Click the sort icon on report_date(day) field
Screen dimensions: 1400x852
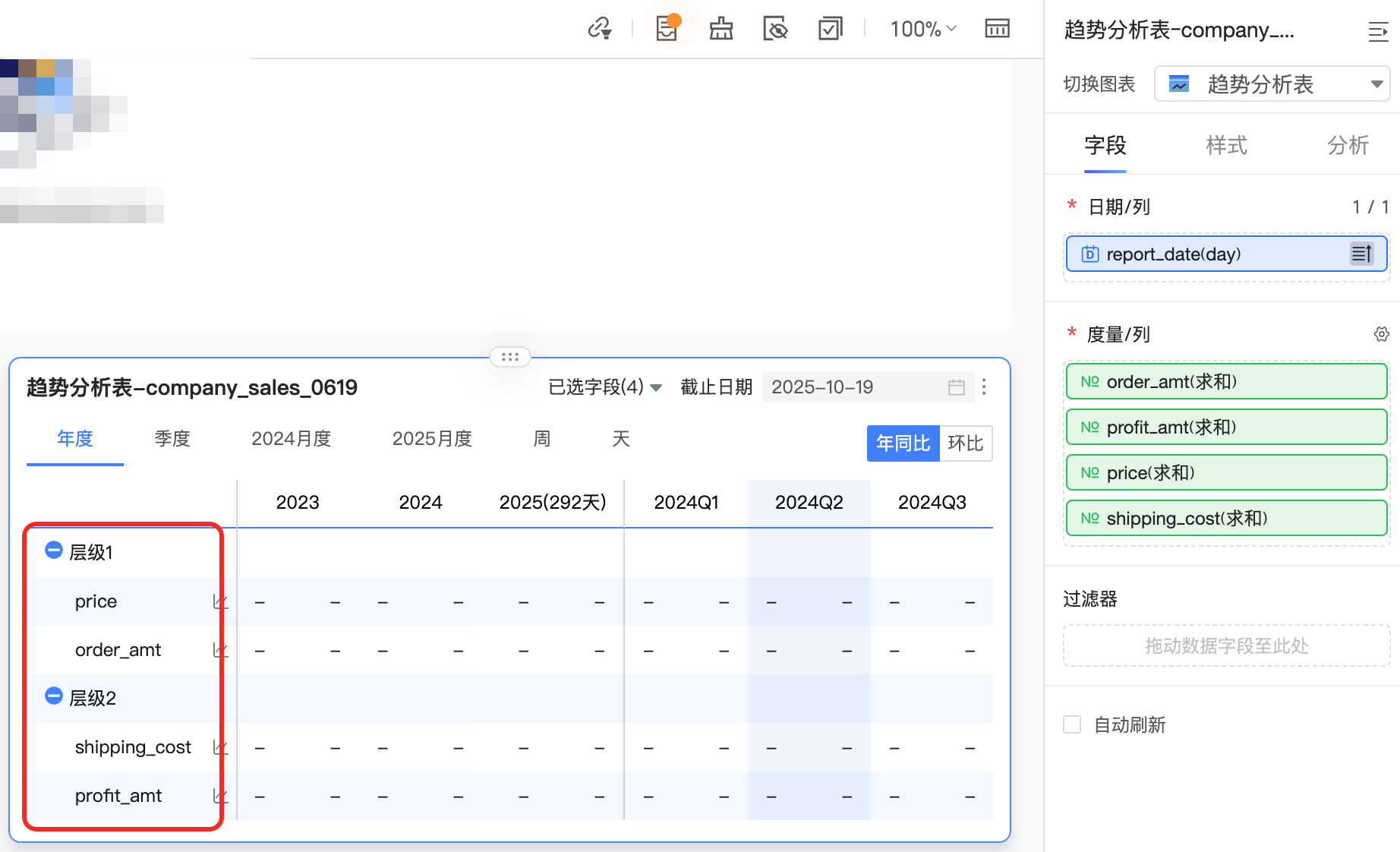click(1361, 254)
